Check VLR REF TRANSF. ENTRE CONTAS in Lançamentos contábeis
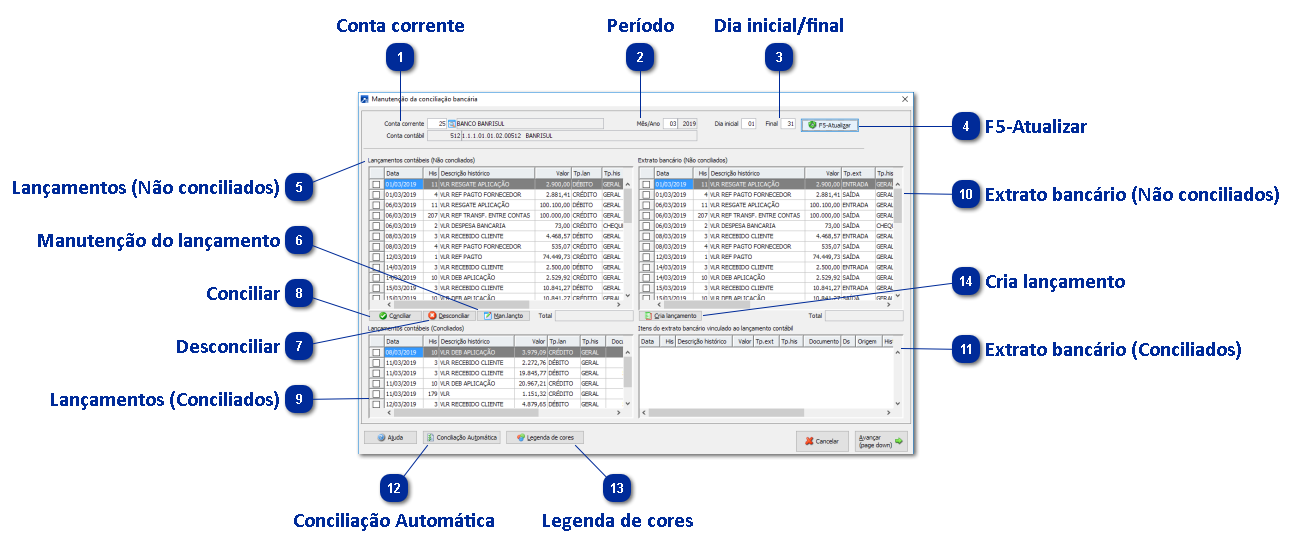This screenshot has width=1296, height=549. [x=376, y=215]
